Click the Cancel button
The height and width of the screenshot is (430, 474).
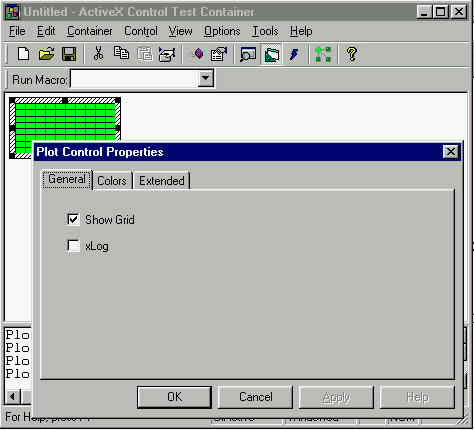point(256,397)
